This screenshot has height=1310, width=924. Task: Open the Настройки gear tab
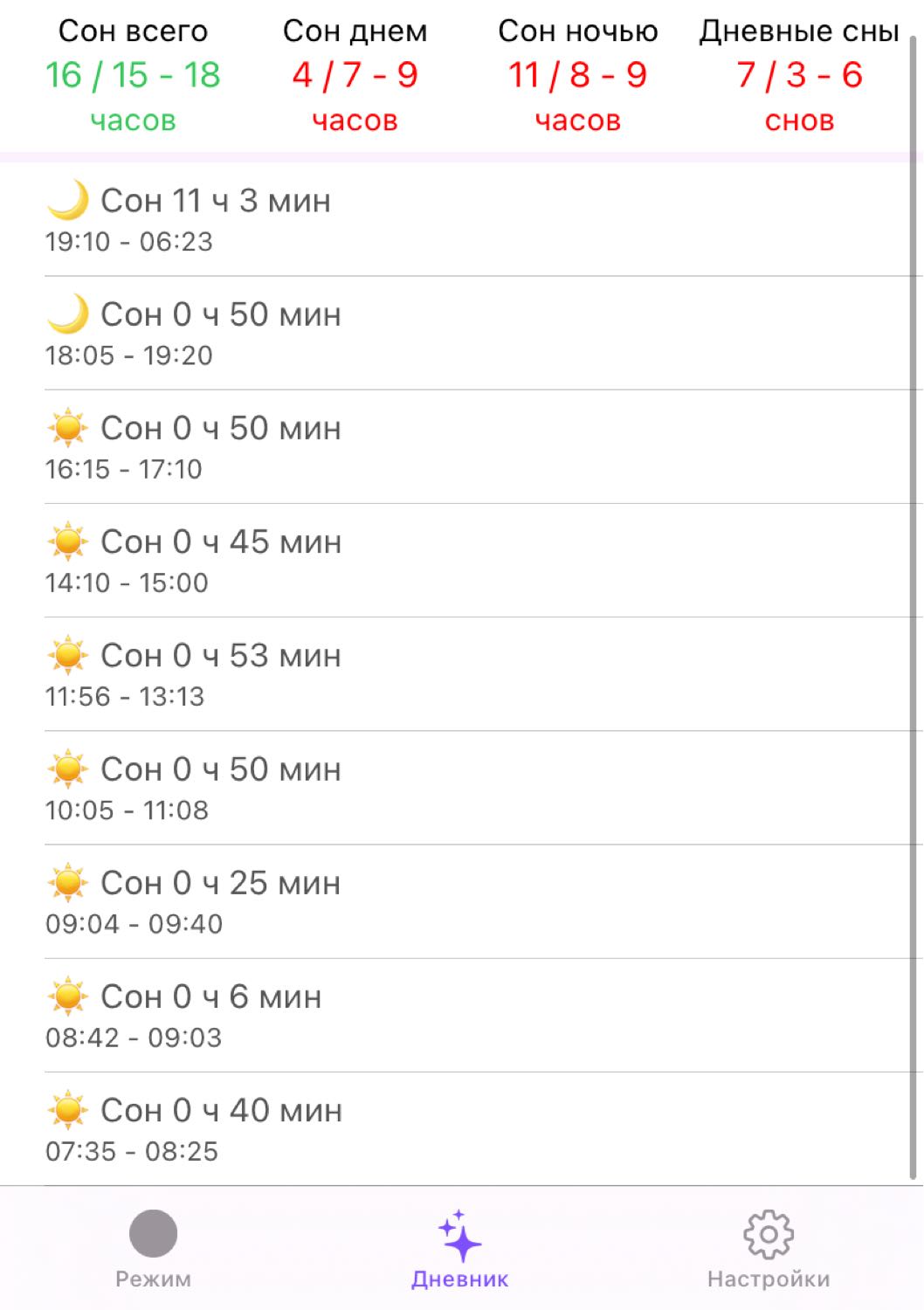(x=769, y=1247)
